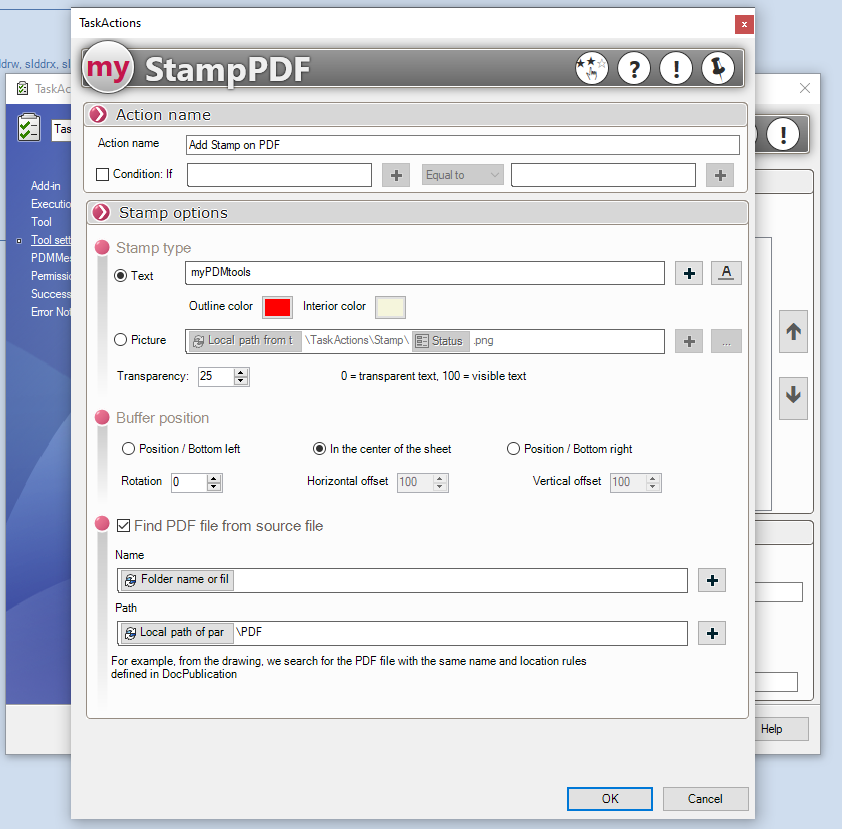
Task: Open Tool settings in left panel
Action: coord(50,240)
